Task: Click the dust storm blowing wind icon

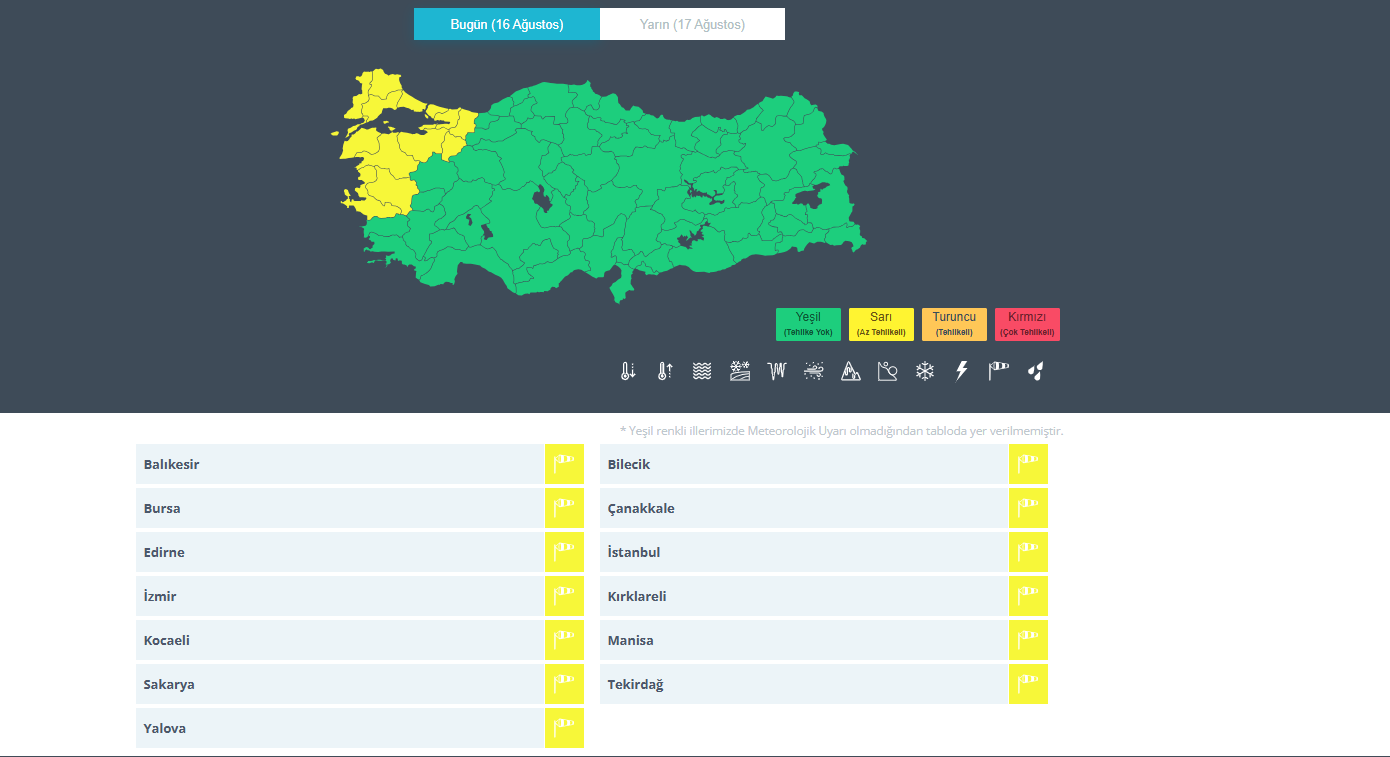Action: [x=814, y=372]
